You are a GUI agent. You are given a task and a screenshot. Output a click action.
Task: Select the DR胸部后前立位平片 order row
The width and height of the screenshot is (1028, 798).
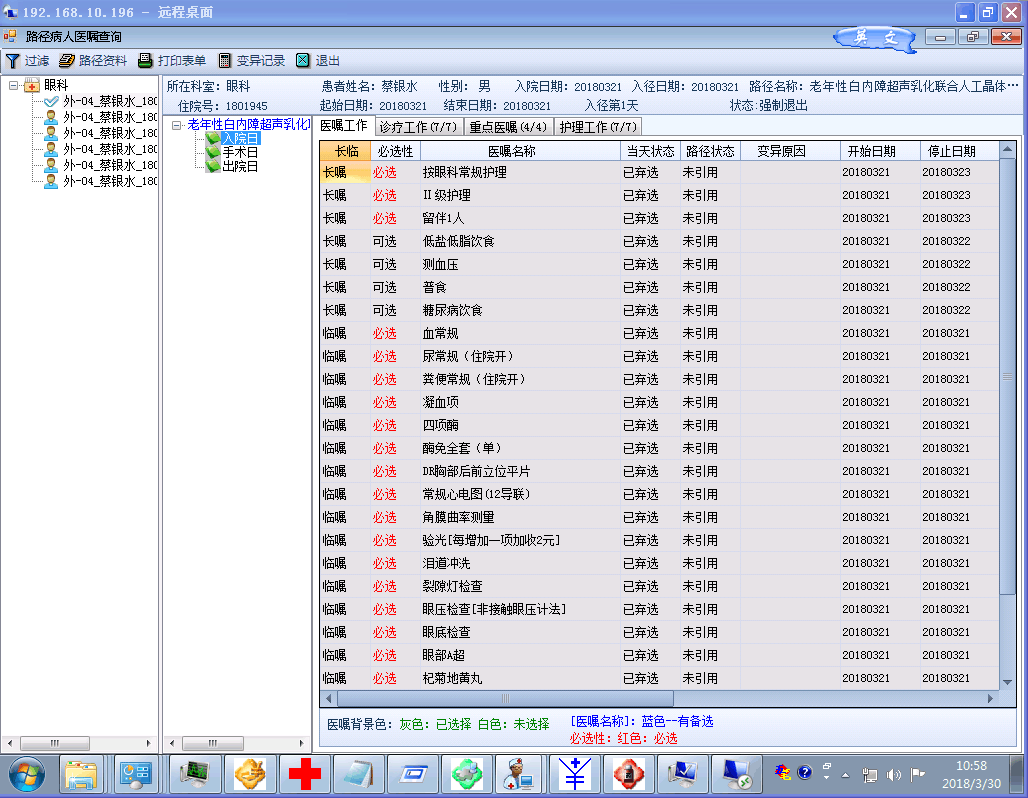(659, 471)
